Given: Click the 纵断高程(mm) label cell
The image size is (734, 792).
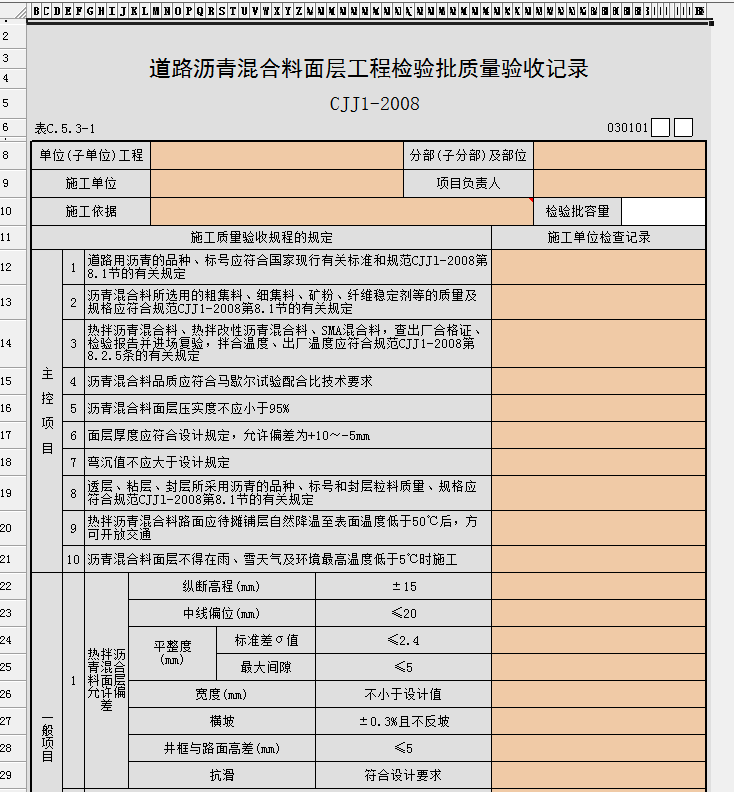Looking at the screenshot, I should [222, 586].
